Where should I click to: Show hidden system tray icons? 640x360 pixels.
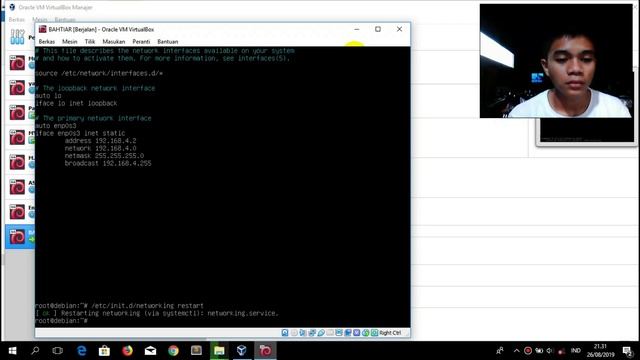coord(516,351)
